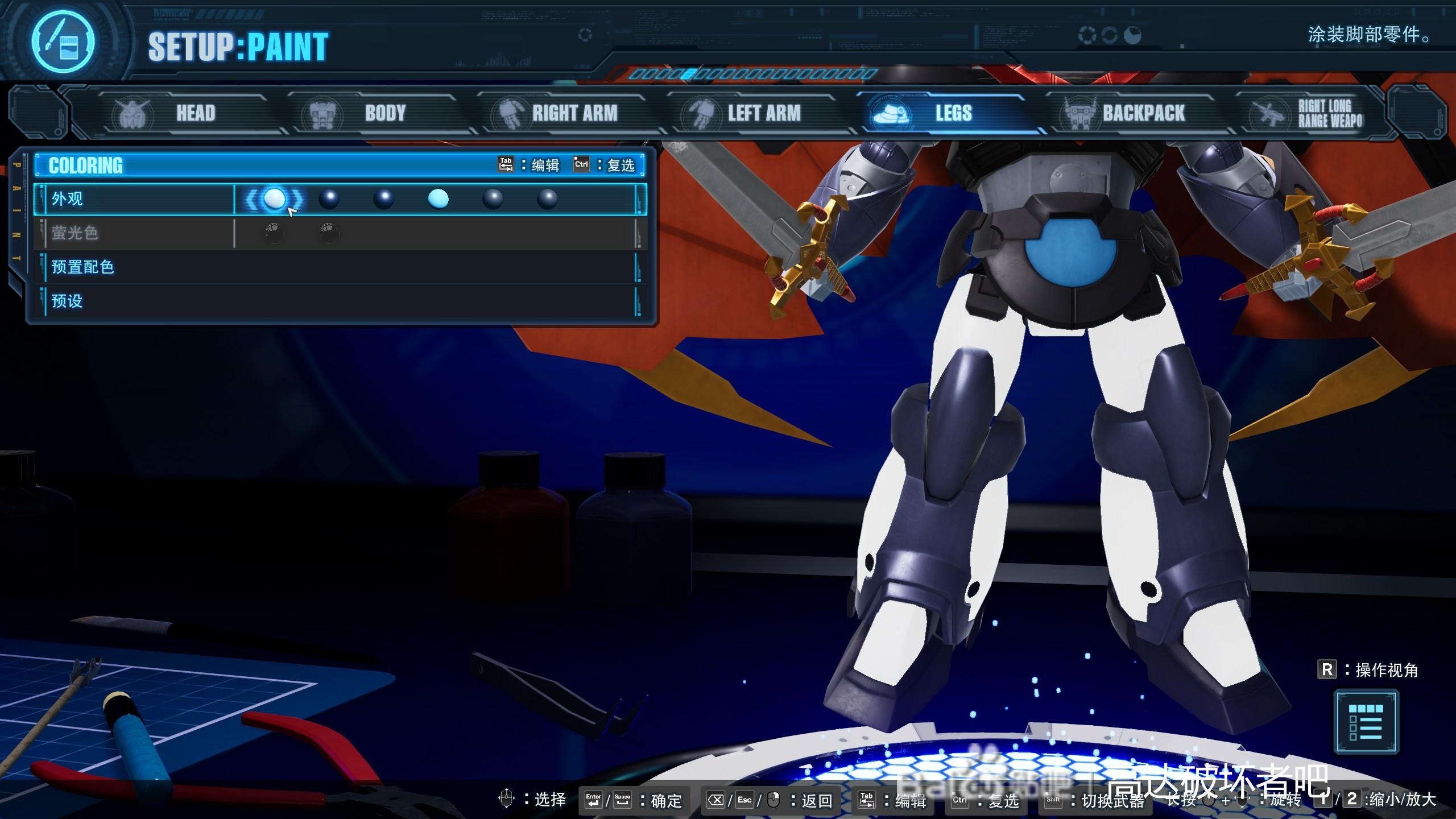1456x819 pixels.
Task: Click the Tab key edit icon in COLORING header
Action: coord(506,164)
